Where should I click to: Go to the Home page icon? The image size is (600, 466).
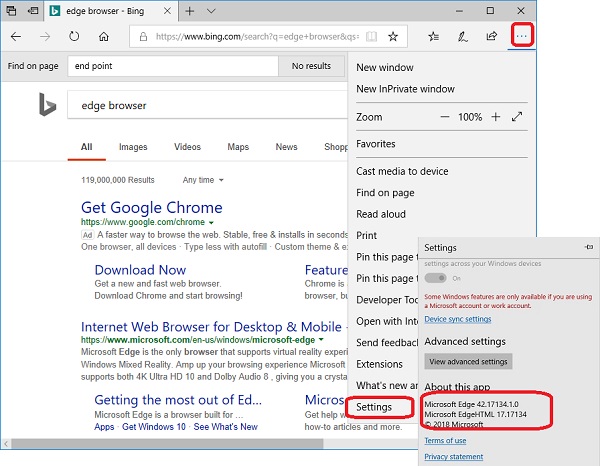(104, 36)
